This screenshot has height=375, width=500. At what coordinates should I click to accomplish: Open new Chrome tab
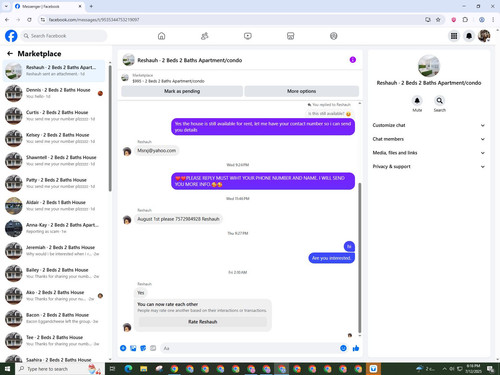tap(91, 6)
